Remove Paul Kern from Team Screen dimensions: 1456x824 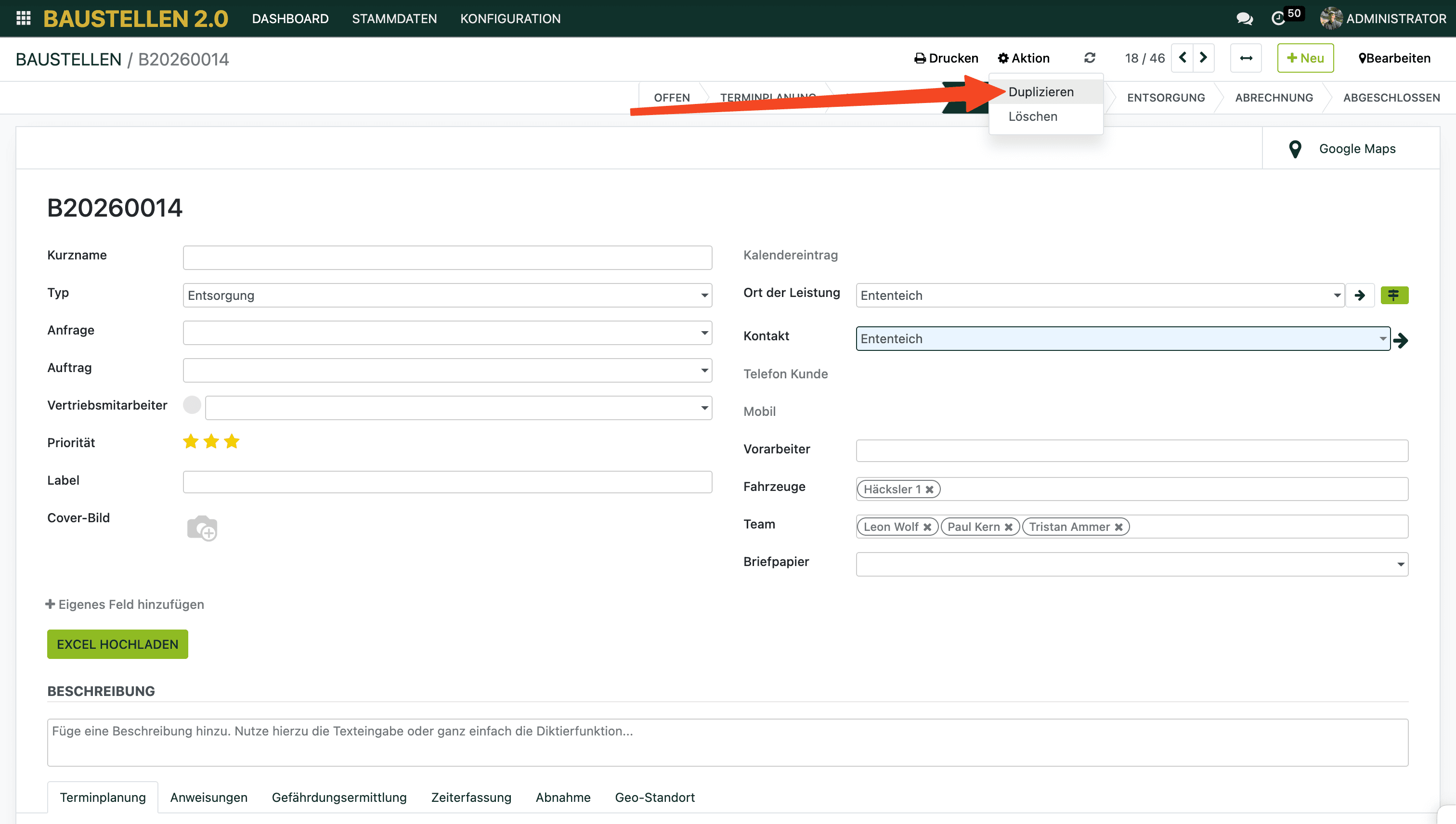coord(1008,527)
